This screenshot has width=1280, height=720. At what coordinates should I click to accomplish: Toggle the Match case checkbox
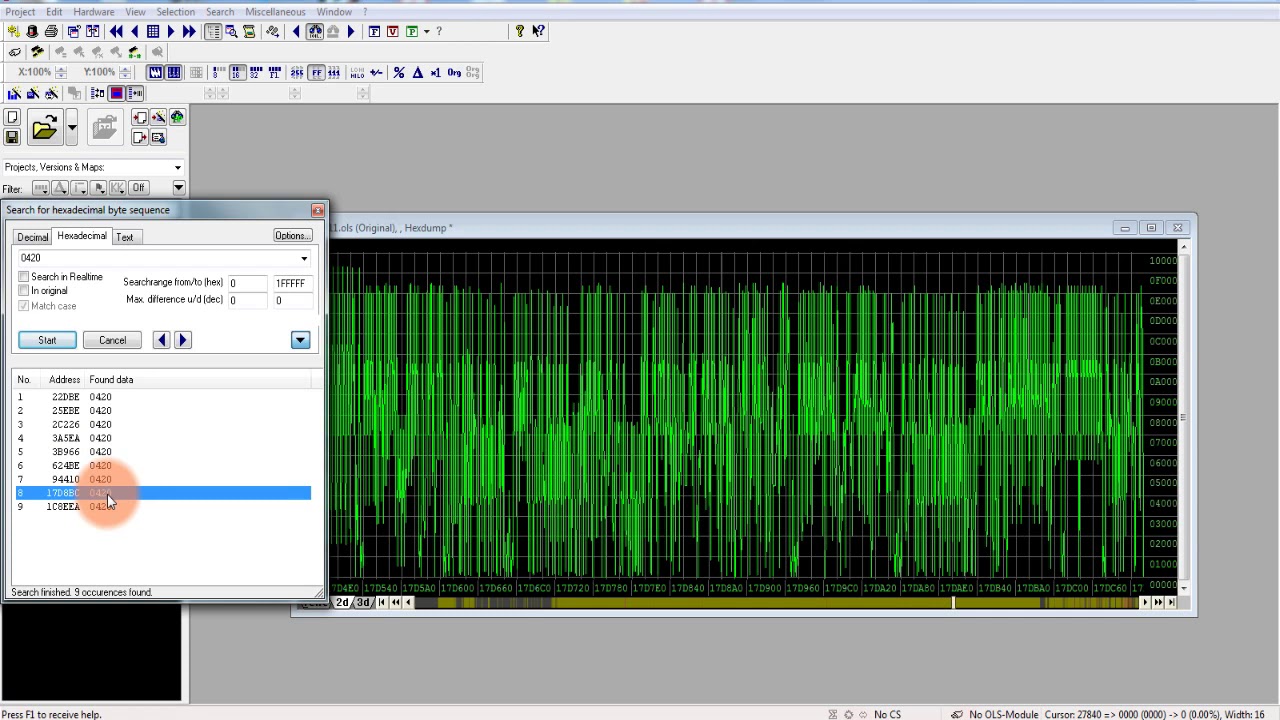tap(24, 306)
